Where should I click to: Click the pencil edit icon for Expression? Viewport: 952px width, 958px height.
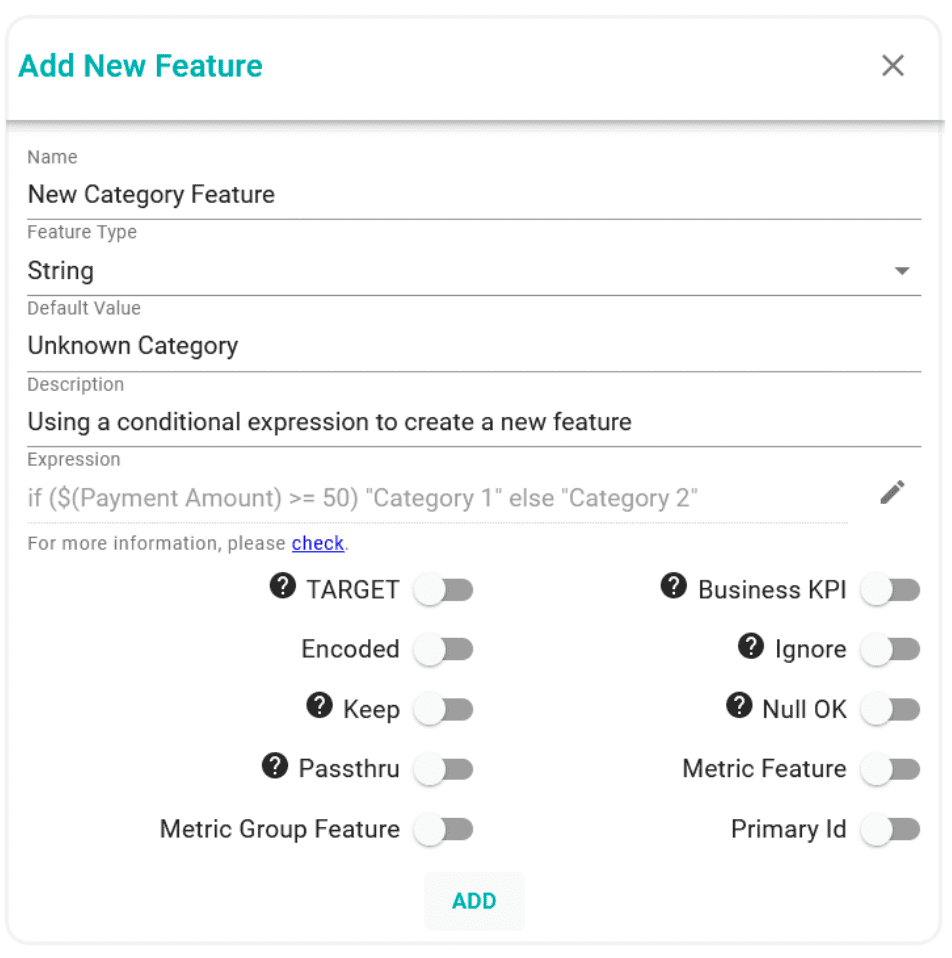point(892,493)
